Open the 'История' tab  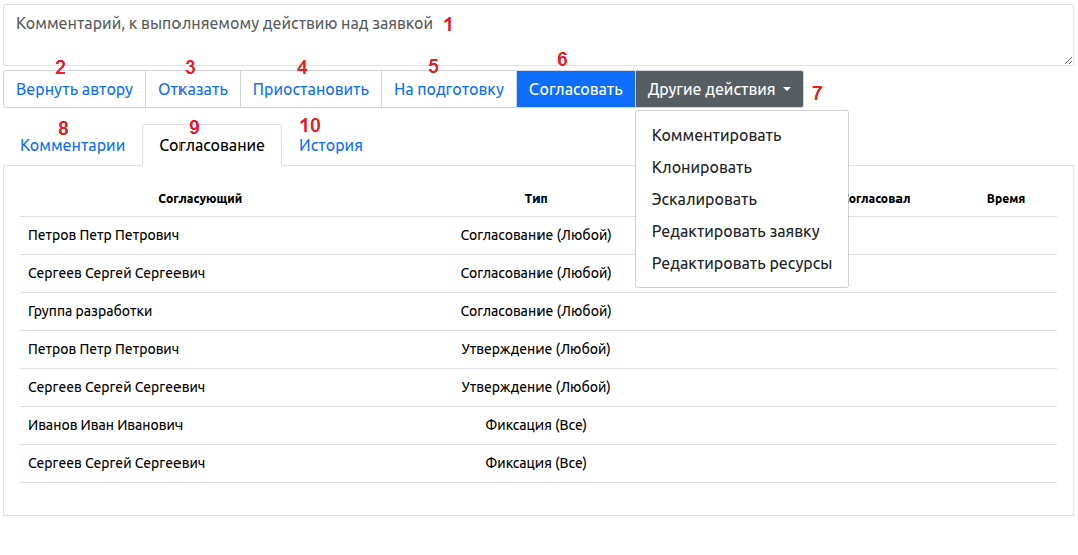point(331,146)
